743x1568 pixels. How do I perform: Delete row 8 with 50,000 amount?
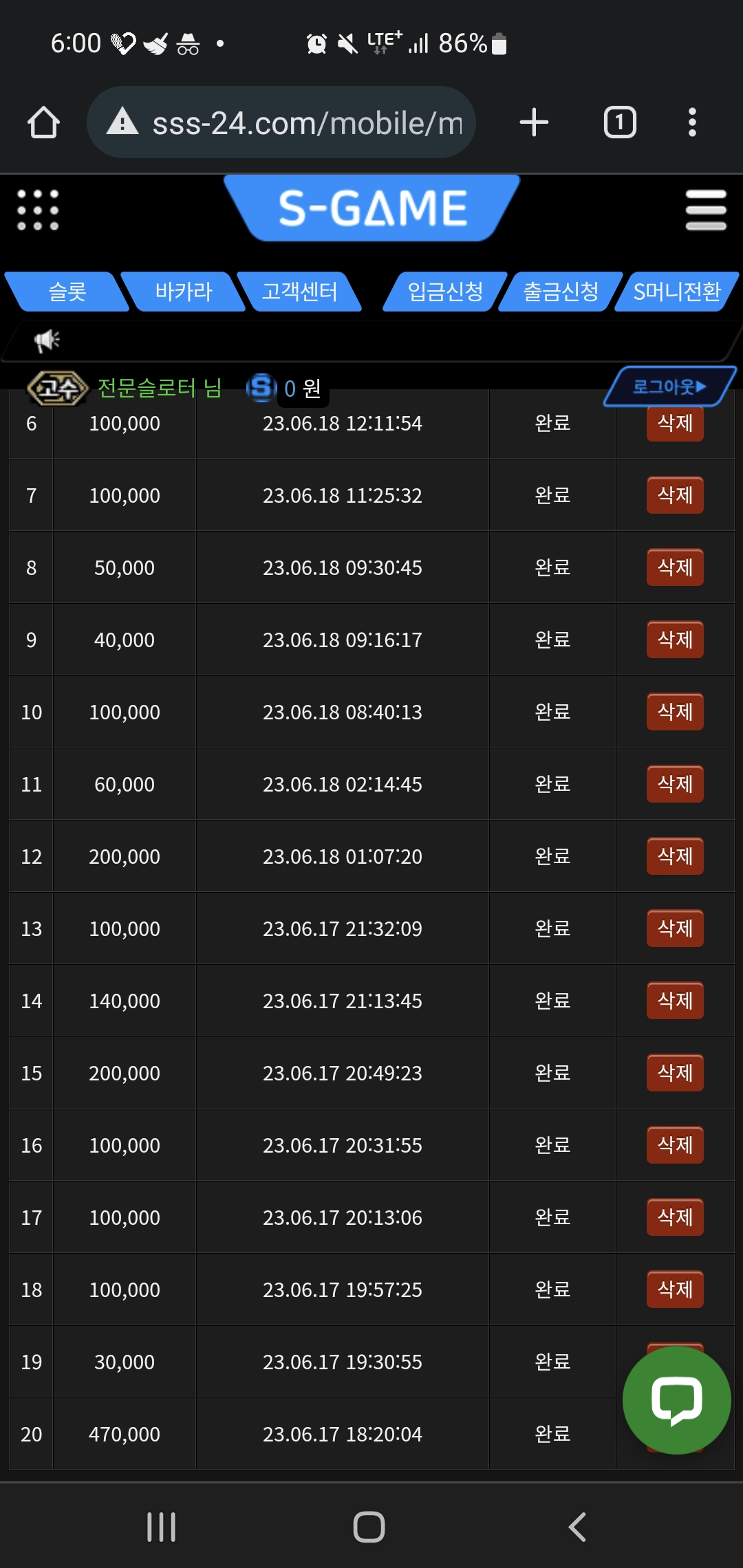675,567
